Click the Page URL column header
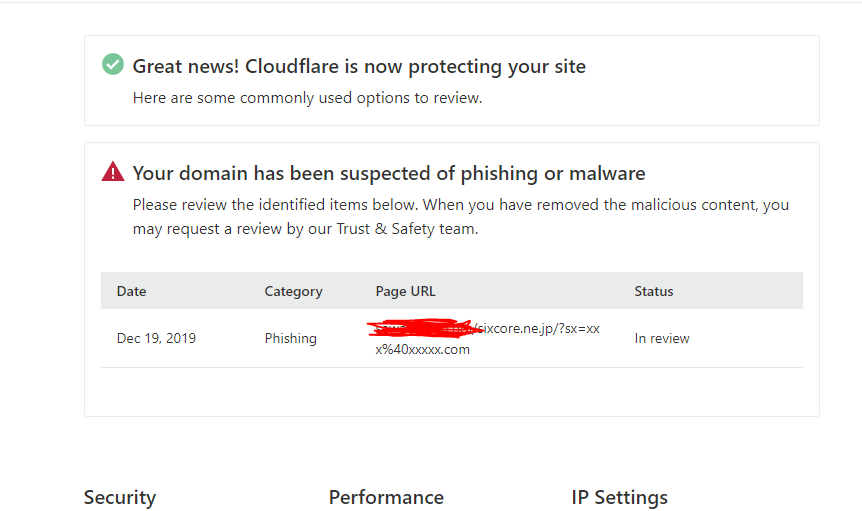The height and width of the screenshot is (511, 862). [x=406, y=291]
